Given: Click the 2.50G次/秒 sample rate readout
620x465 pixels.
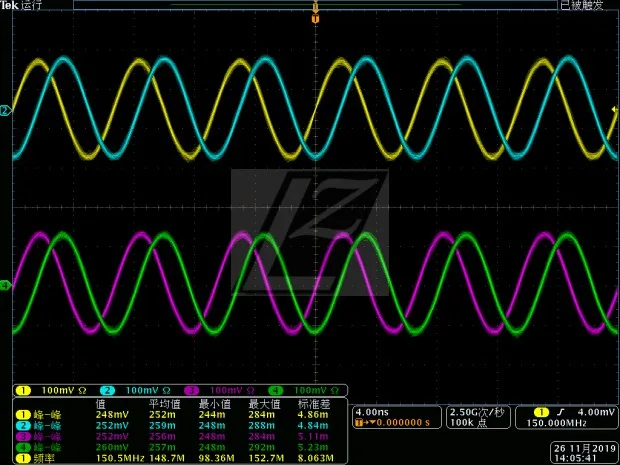Looking at the screenshot, I should [477, 412].
